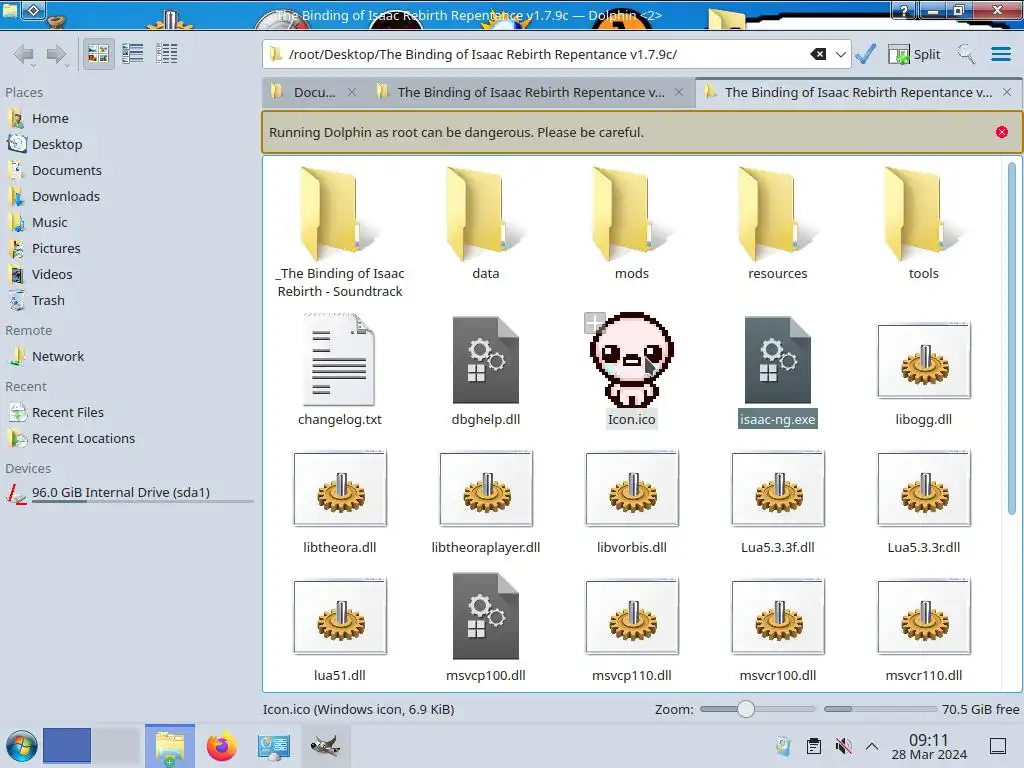Open the Dolphin hamburger menu
This screenshot has width=1024, height=768.
(1000, 54)
